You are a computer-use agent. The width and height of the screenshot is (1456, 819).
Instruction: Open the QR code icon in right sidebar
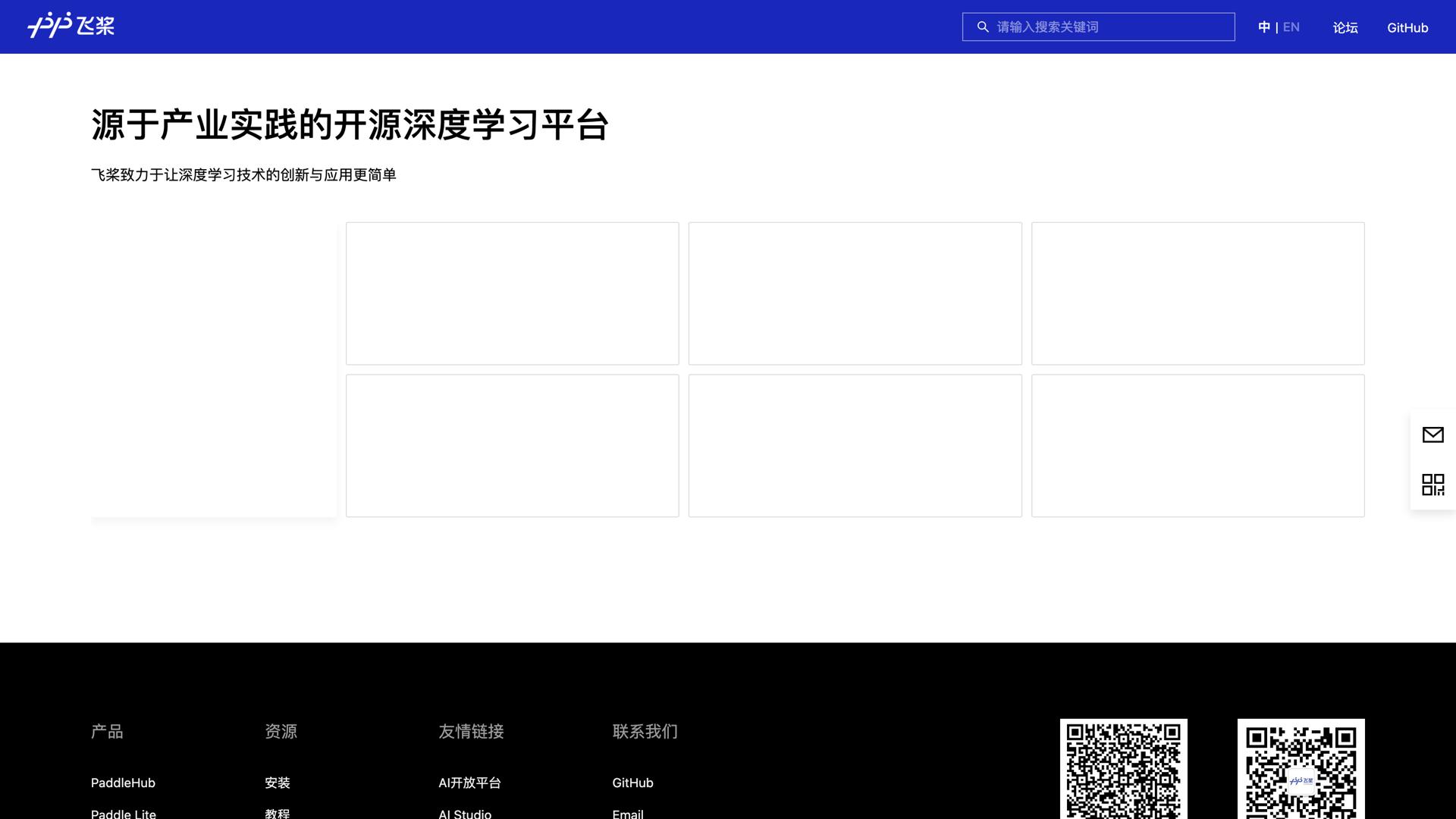coord(1433,484)
